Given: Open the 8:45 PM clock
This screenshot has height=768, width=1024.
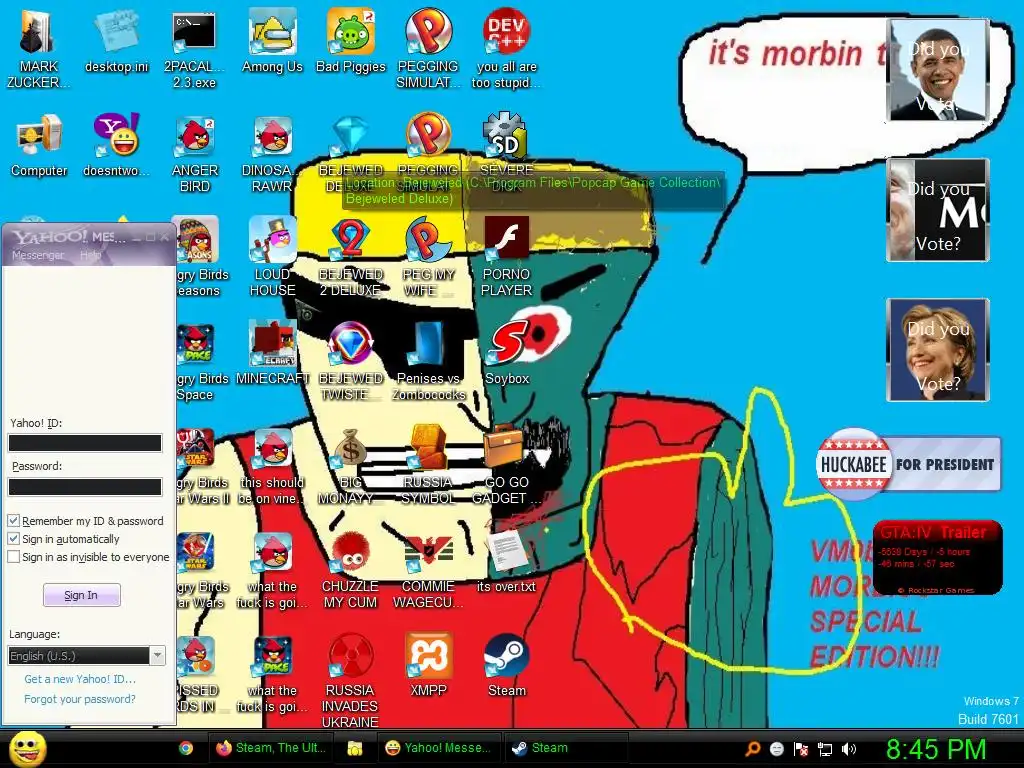Looking at the screenshot, I should pyautogui.click(x=936, y=749).
